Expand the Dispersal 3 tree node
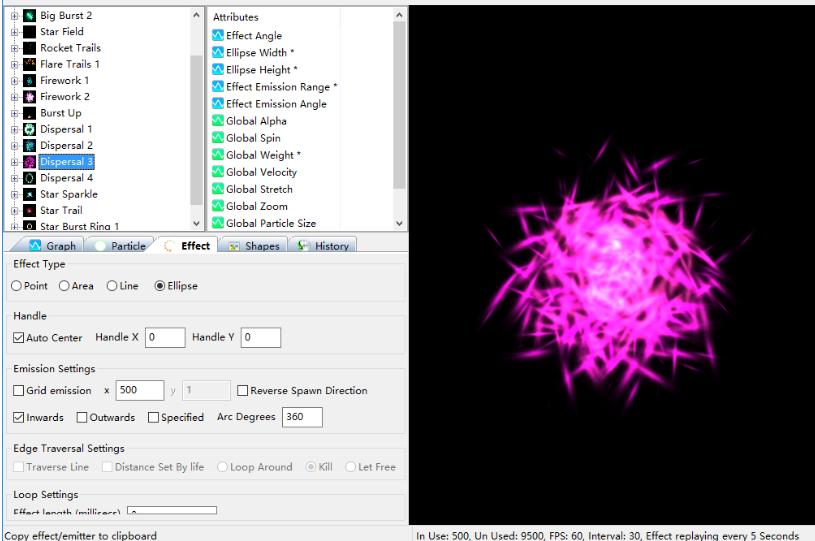 (15, 162)
